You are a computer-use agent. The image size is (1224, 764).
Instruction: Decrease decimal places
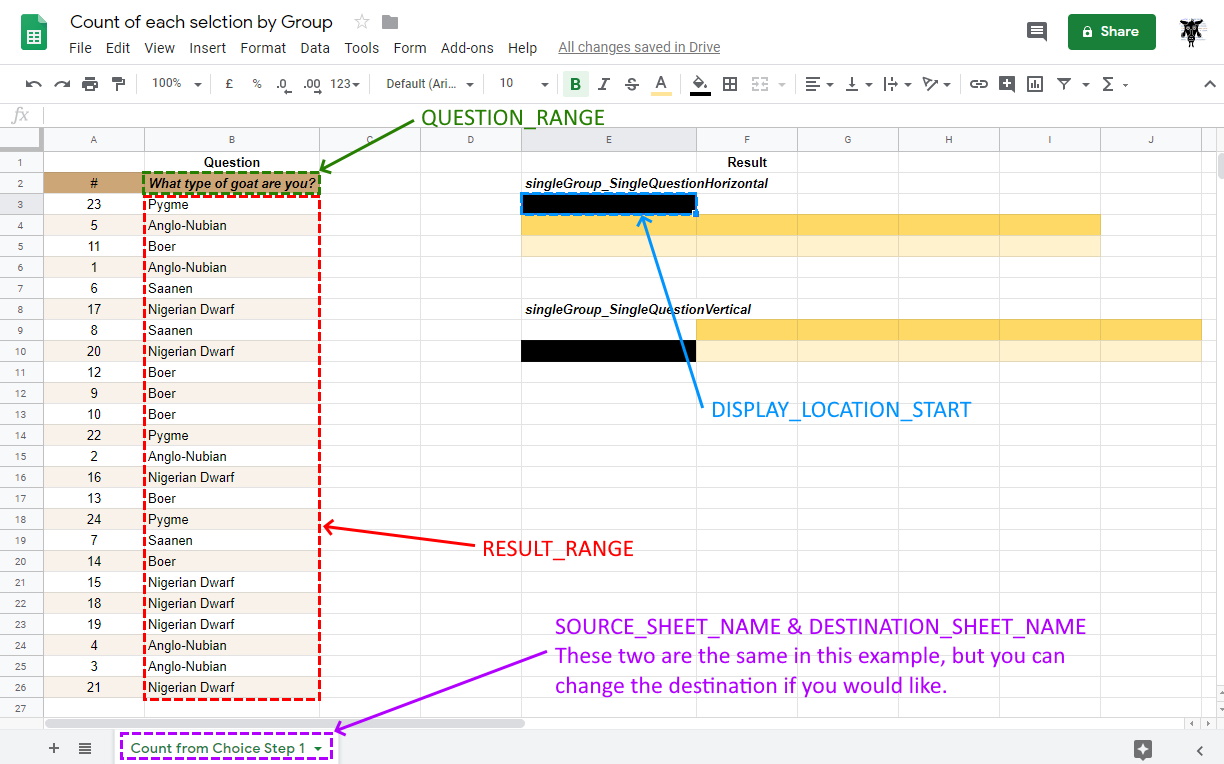(284, 84)
